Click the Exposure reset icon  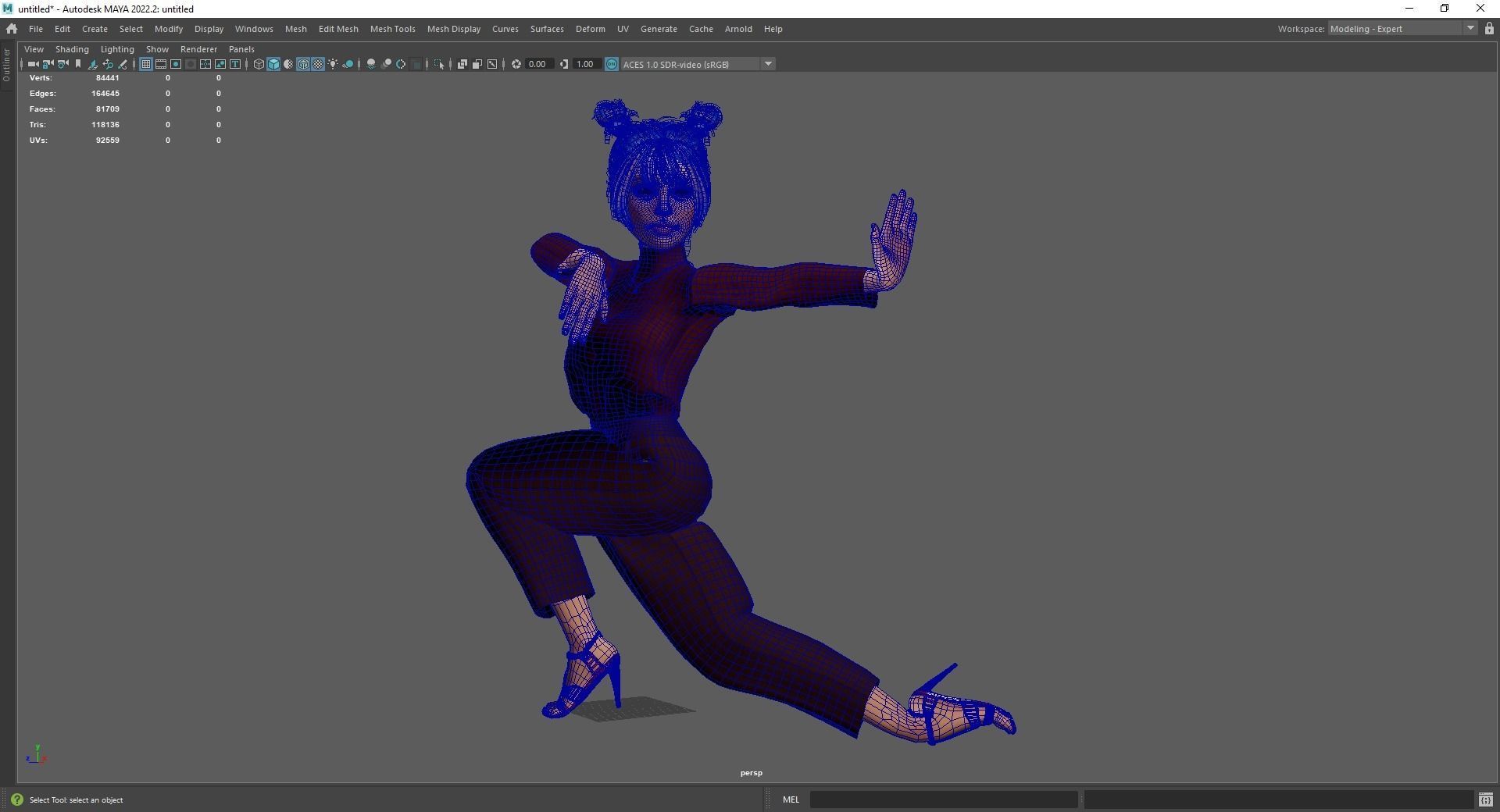(516, 64)
